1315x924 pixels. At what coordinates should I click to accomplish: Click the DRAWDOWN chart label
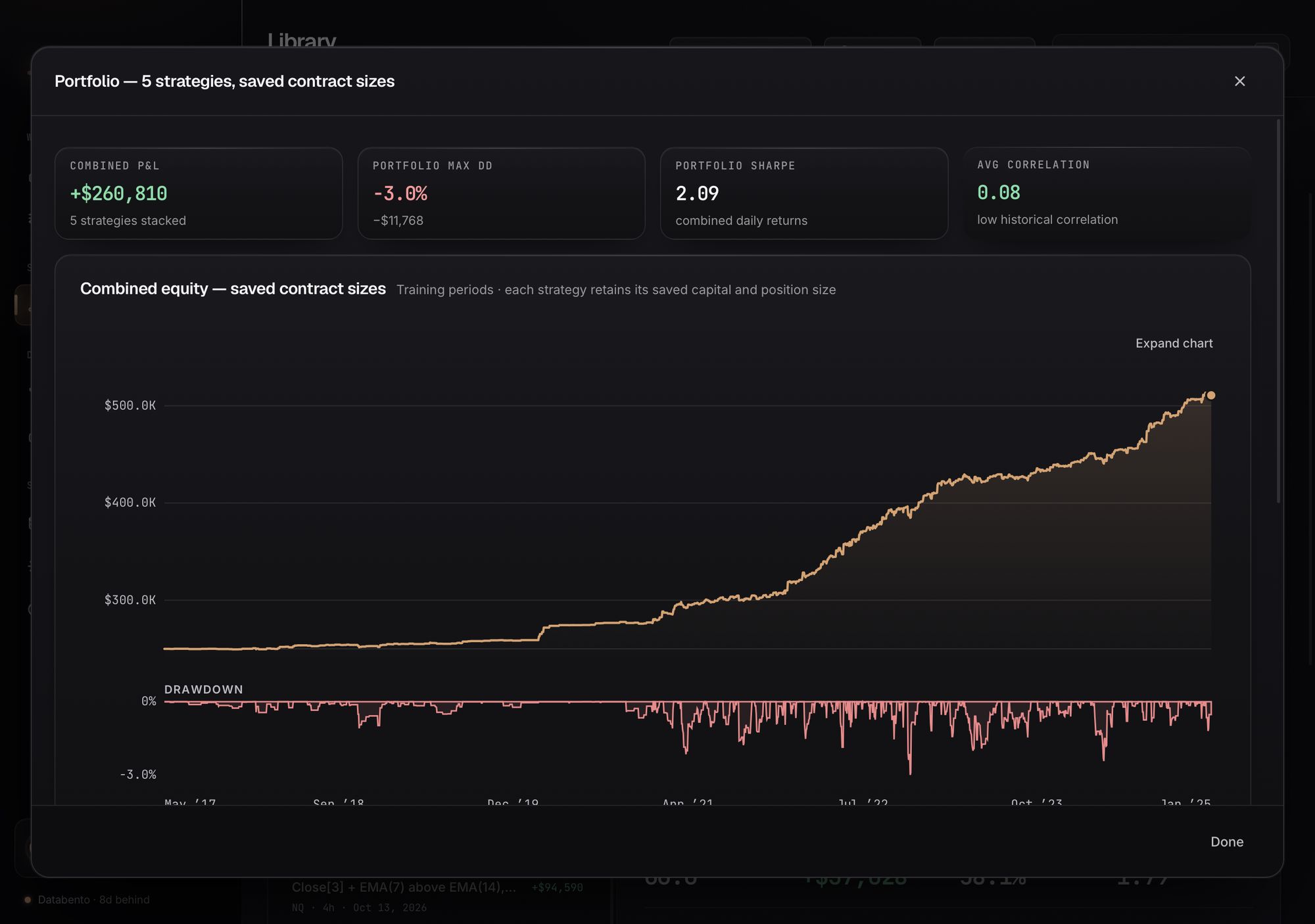tap(204, 689)
